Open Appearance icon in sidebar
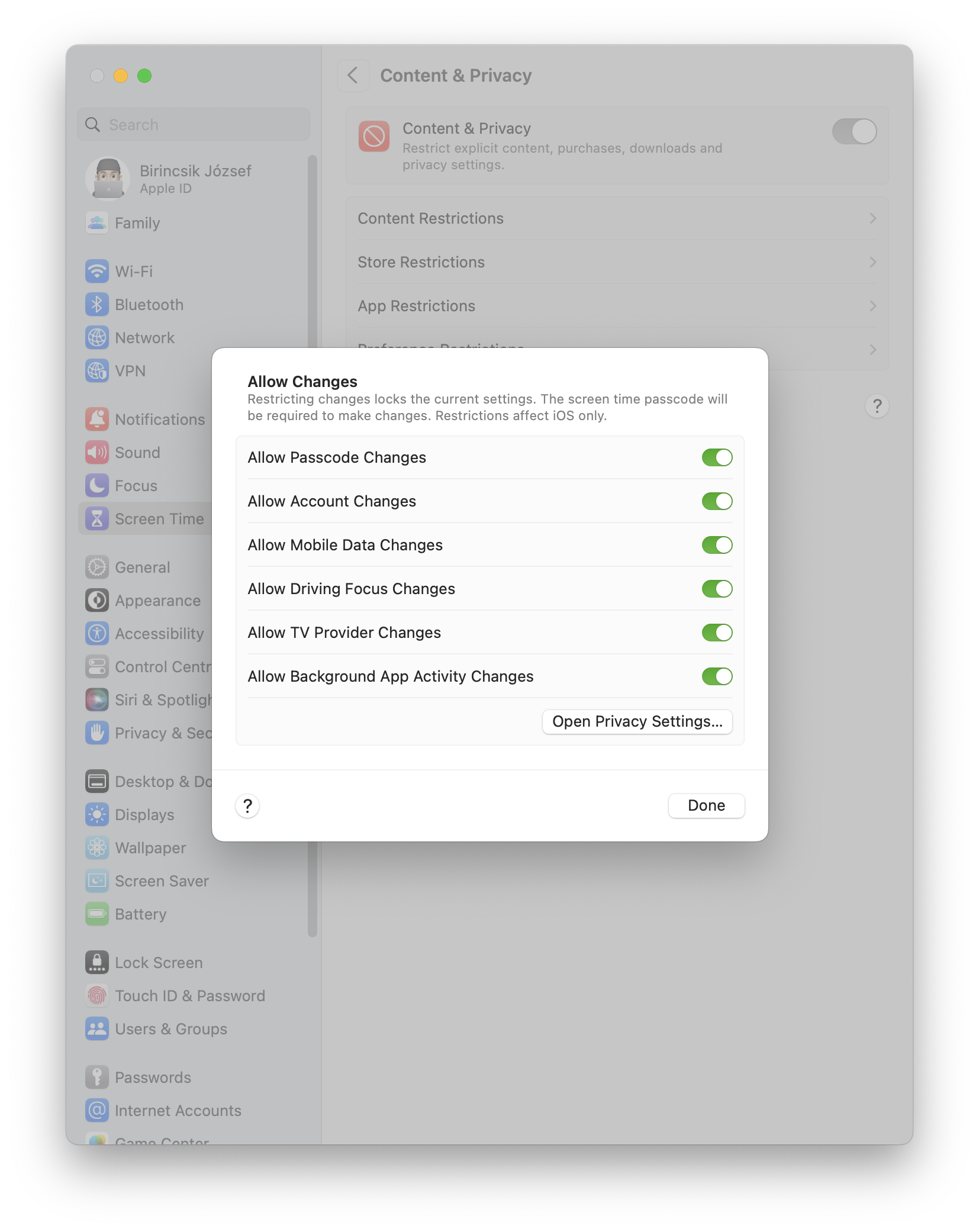979x1232 pixels. (x=97, y=601)
